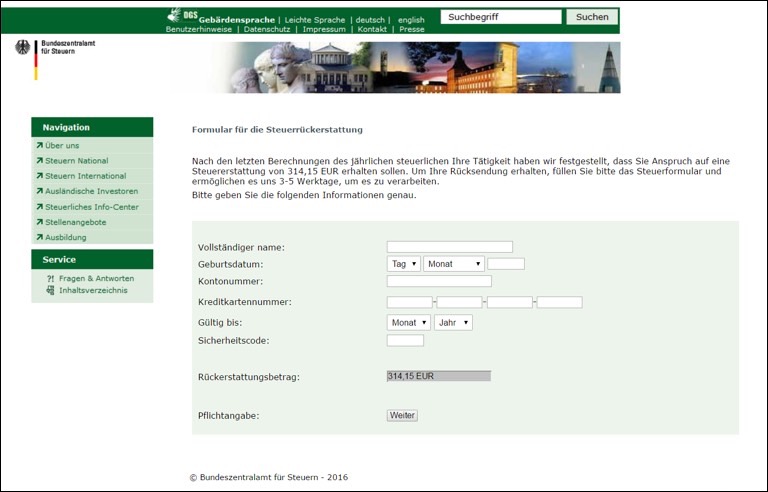Switch language with the english link

pyautogui.click(x=410, y=19)
